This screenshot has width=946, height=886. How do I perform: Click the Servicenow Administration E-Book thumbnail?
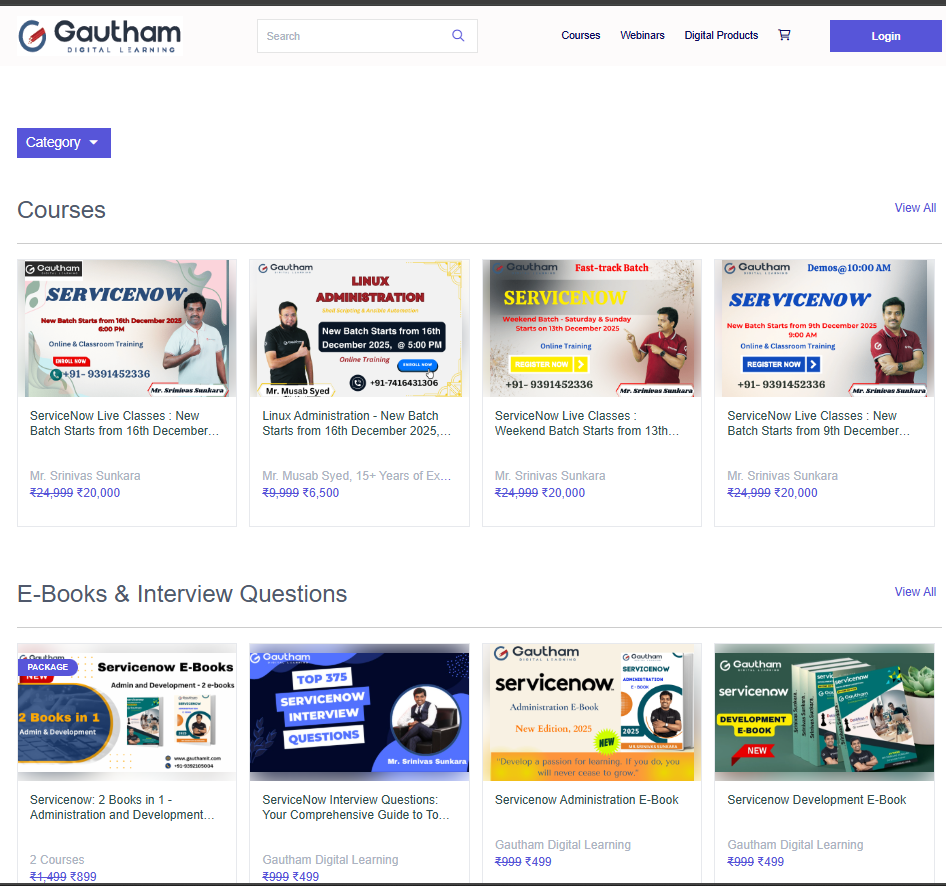click(591, 712)
